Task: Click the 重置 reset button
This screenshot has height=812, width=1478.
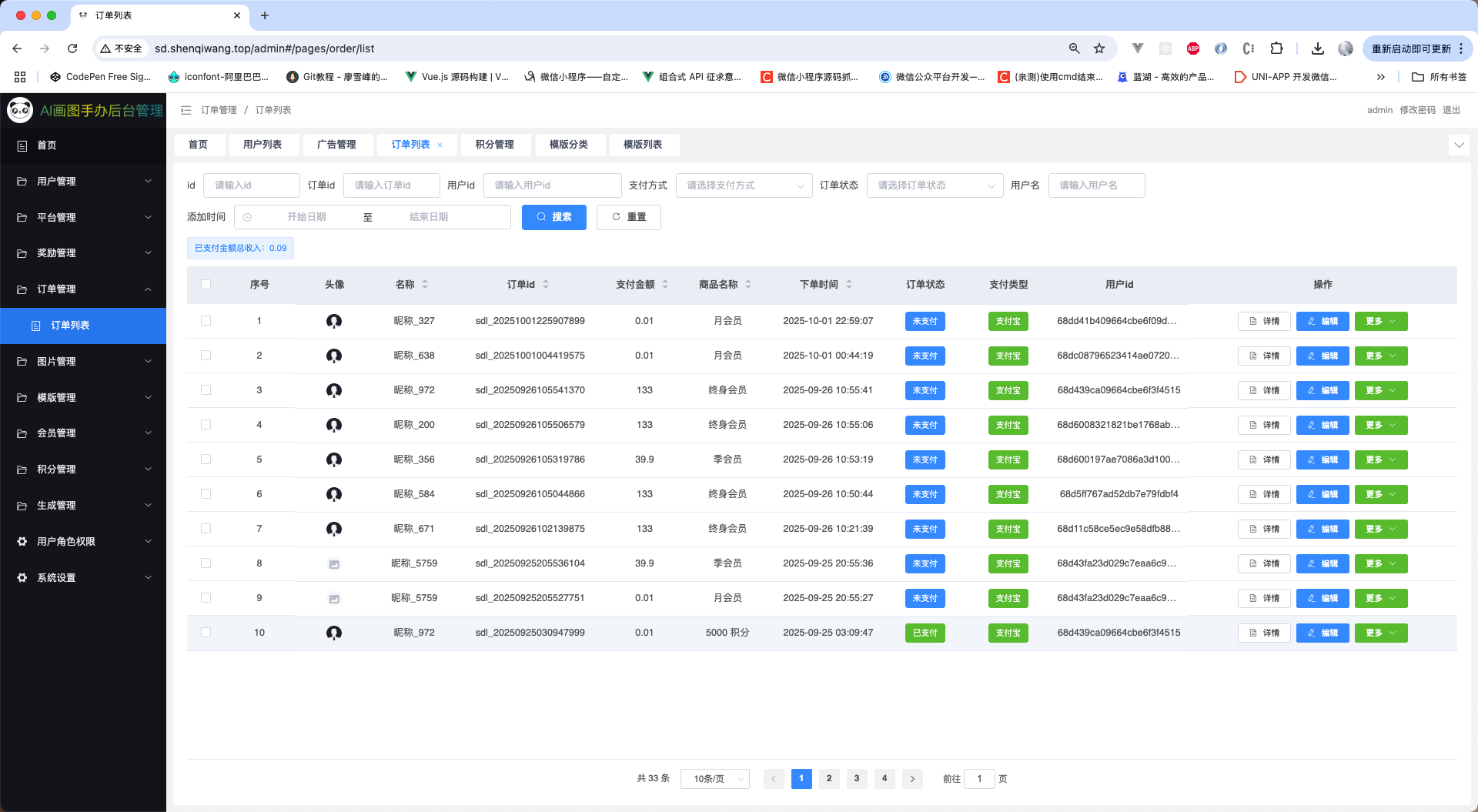Action: click(x=629, y=217)
